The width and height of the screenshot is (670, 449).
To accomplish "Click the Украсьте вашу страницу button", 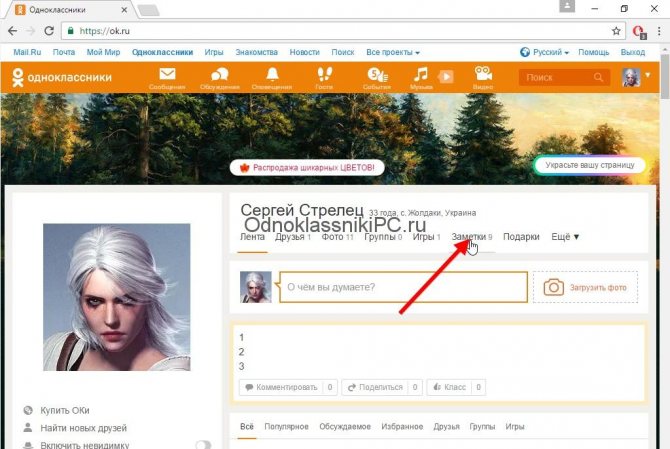I will click(589, 165).
